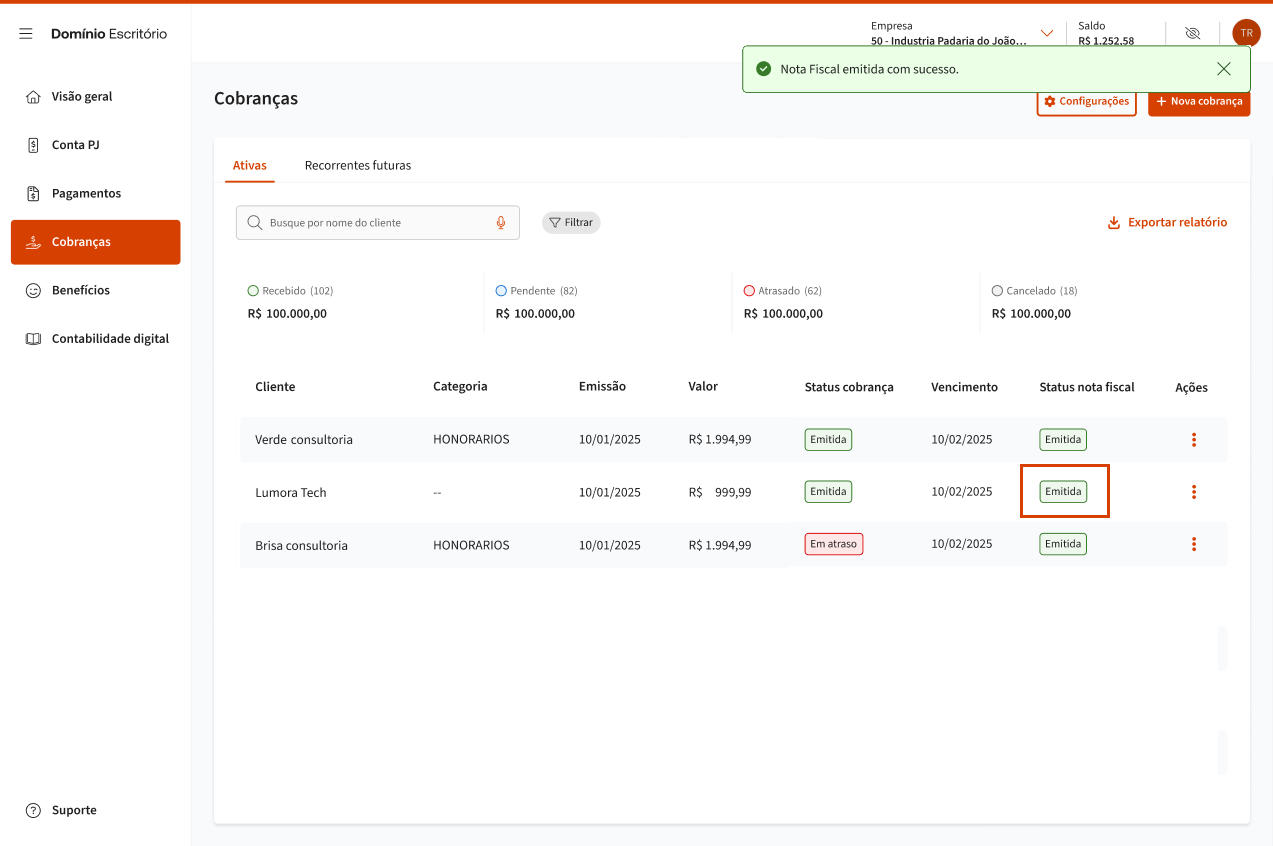The image size is (1273, 846).
Task: Open actions menu for Brisa consultoria
Action: pyautogui.click(x=1193, y=544)
